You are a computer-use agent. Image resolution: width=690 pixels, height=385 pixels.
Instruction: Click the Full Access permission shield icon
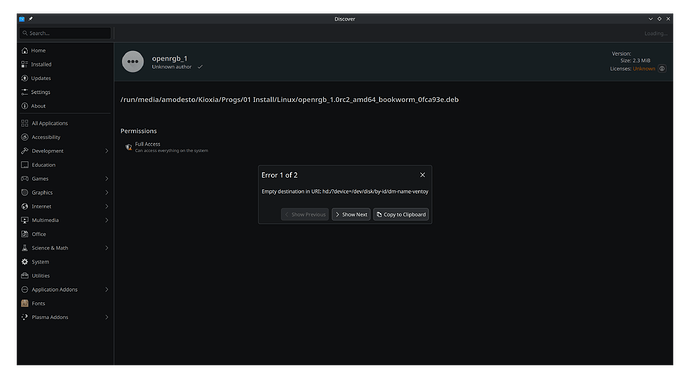click(128, 147)
